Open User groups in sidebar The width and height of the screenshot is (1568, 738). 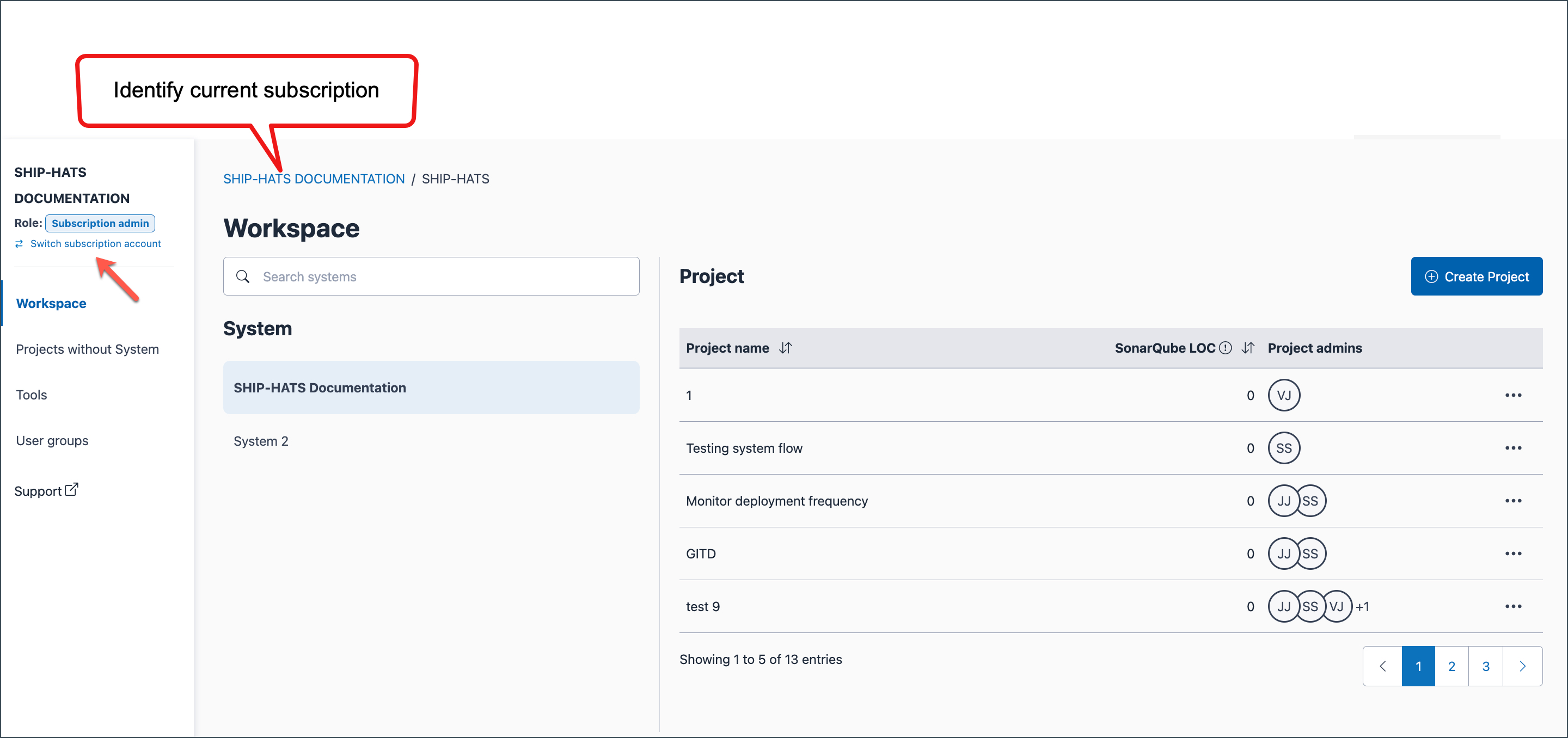(52, 440)
